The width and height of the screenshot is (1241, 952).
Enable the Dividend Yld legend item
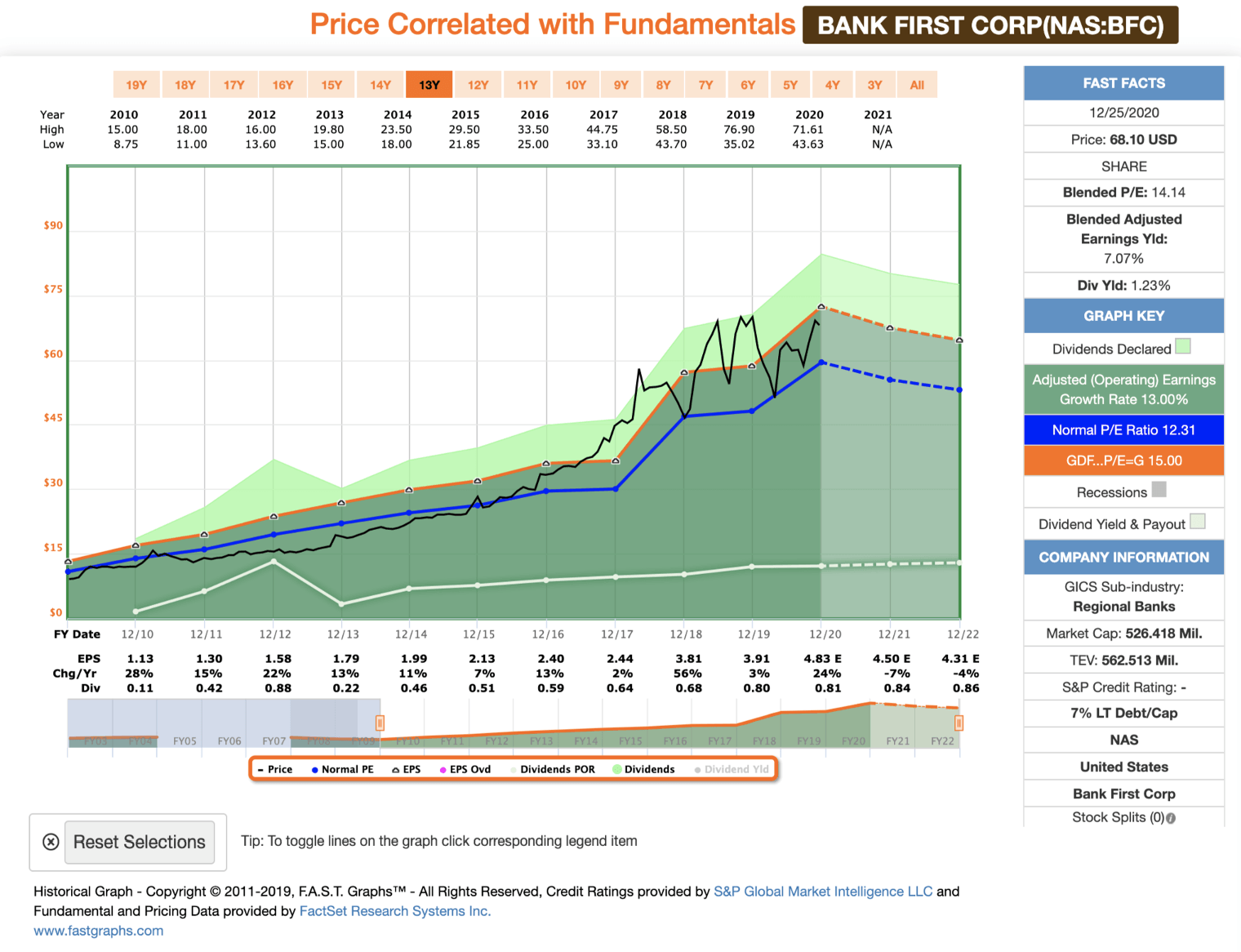pyautogui.click(x=732, y=769)
